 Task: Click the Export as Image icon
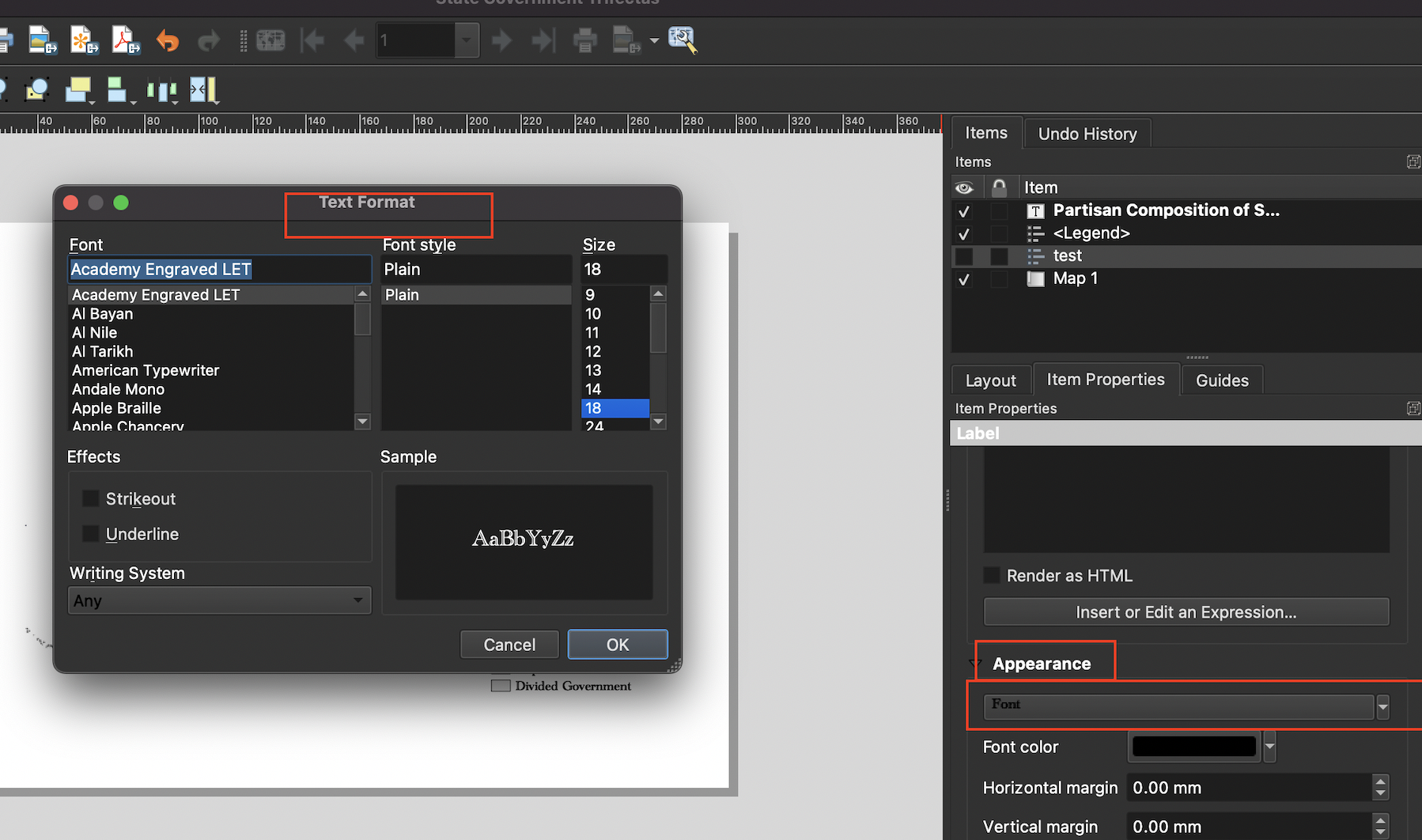[42, 40]
